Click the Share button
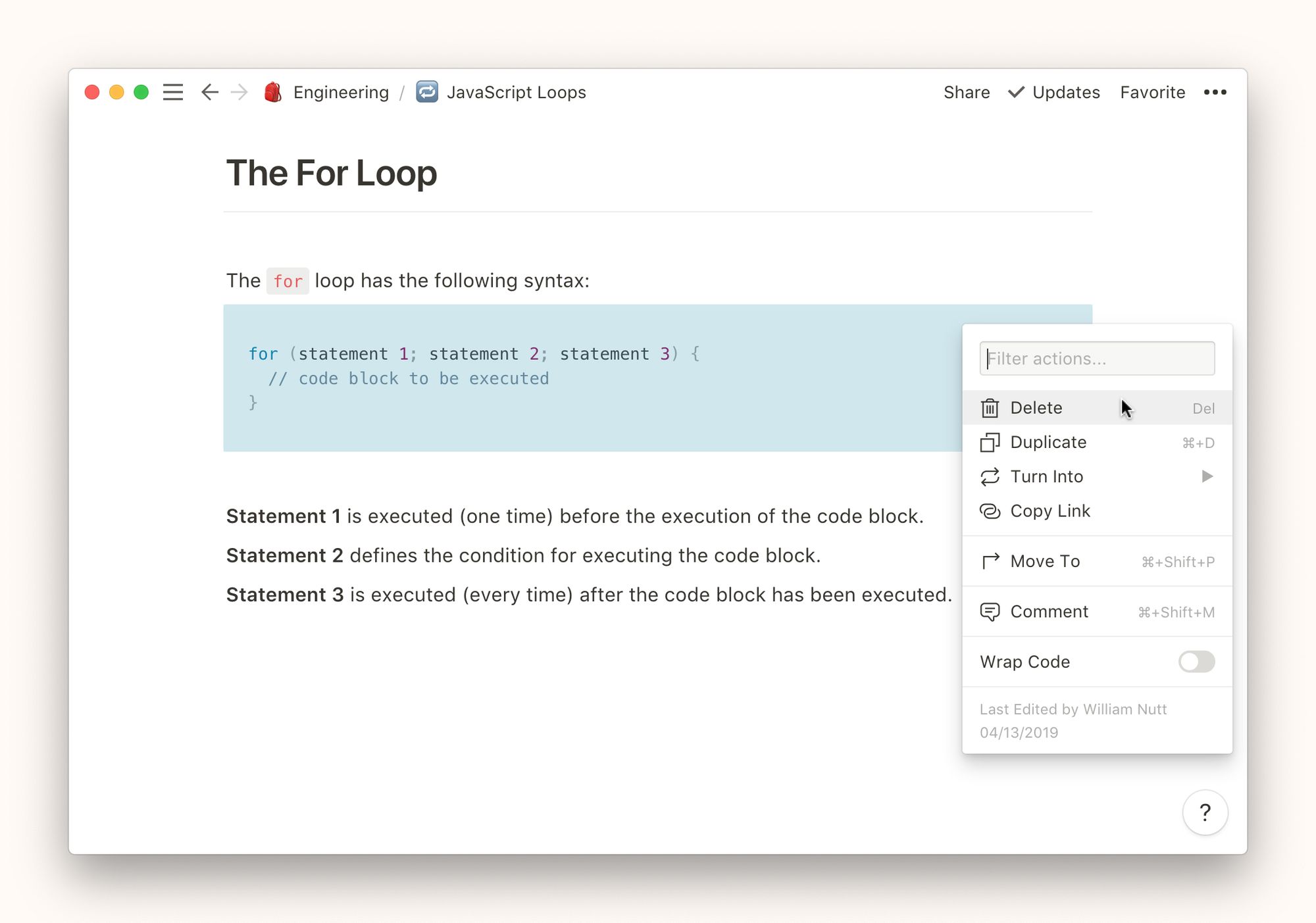 click(967, 92)
